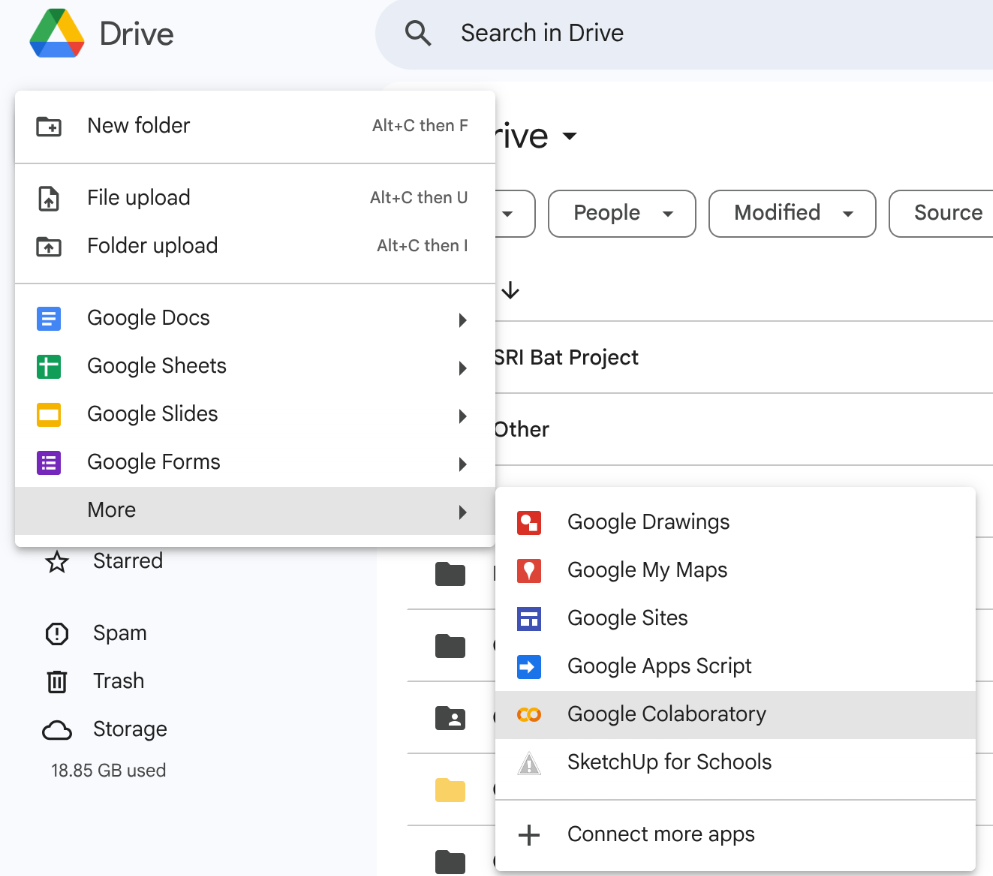Click the magnifying glass search icon

(418, 34)
